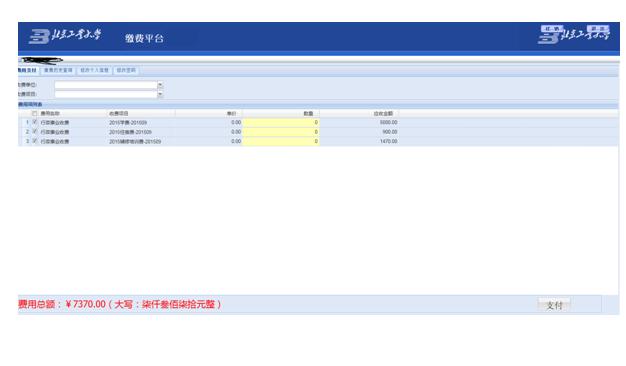Screen dimensions: 626x366
Task: Click the 2015 accommodation fee item in second row
Action: [130, 132]
